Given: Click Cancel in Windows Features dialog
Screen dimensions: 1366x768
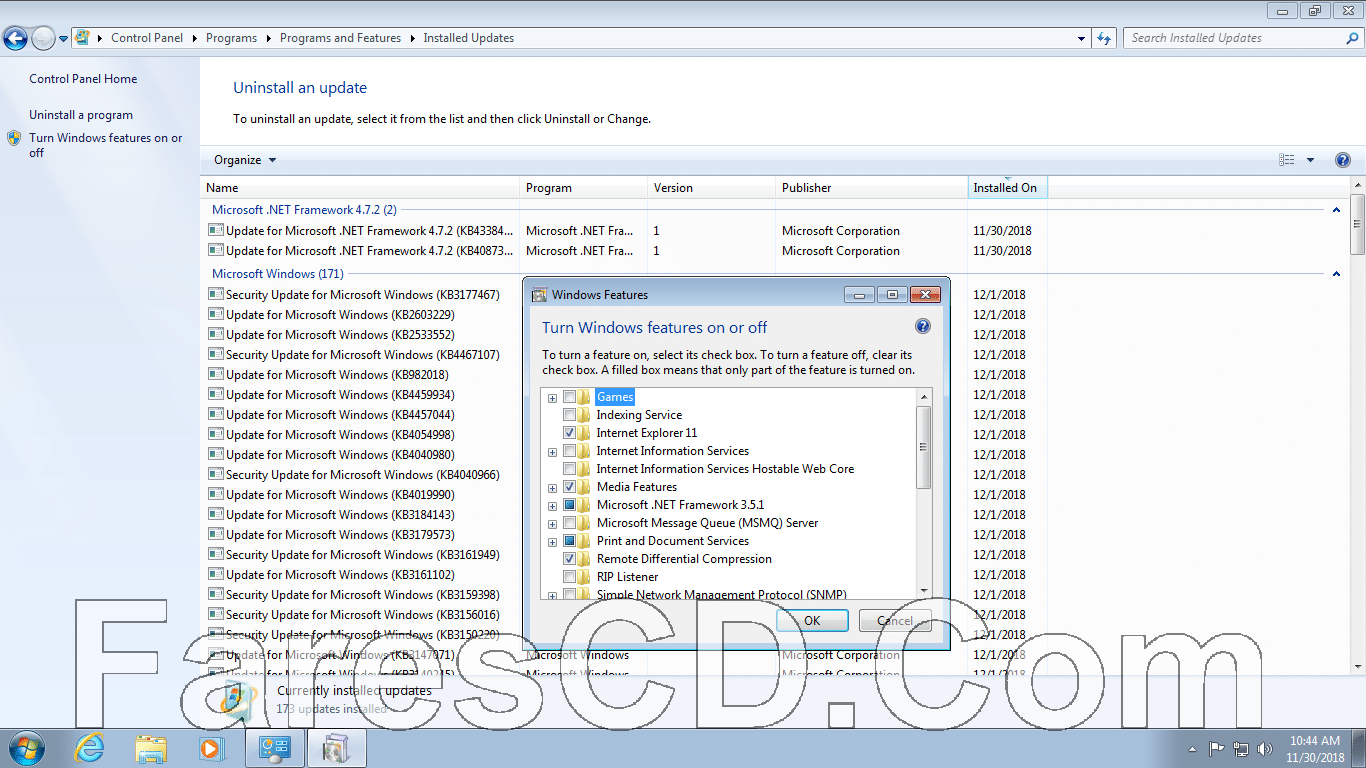Looking at the screenshot, I should tap(895, 621).
